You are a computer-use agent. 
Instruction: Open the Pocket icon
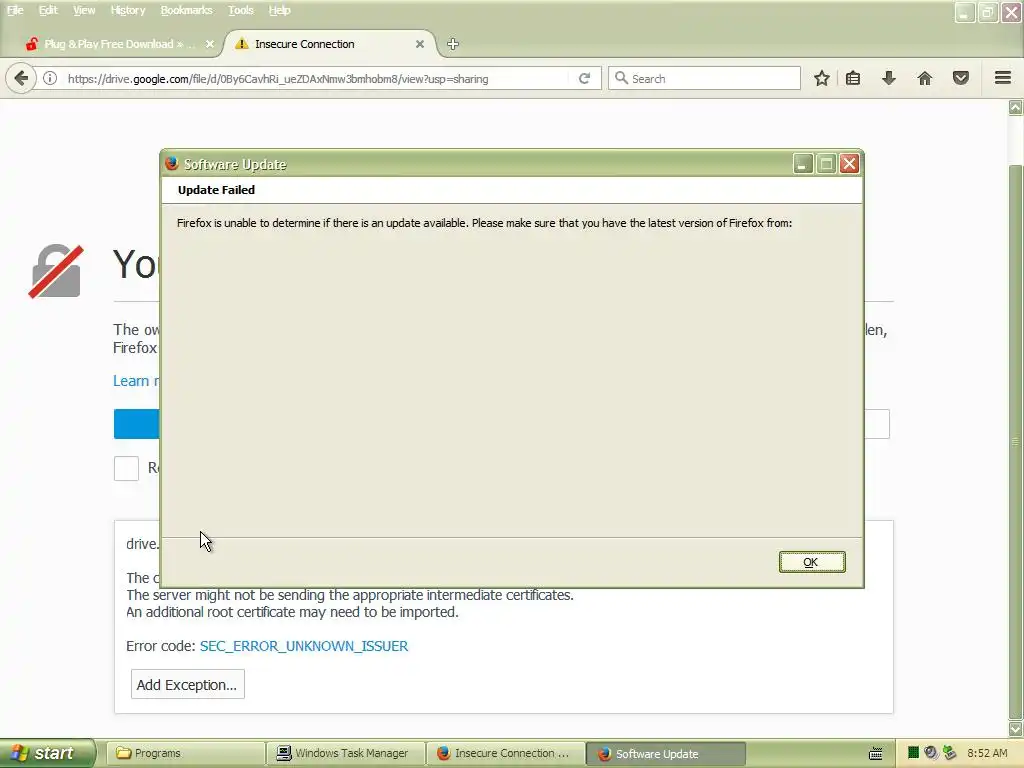[961, 78]
